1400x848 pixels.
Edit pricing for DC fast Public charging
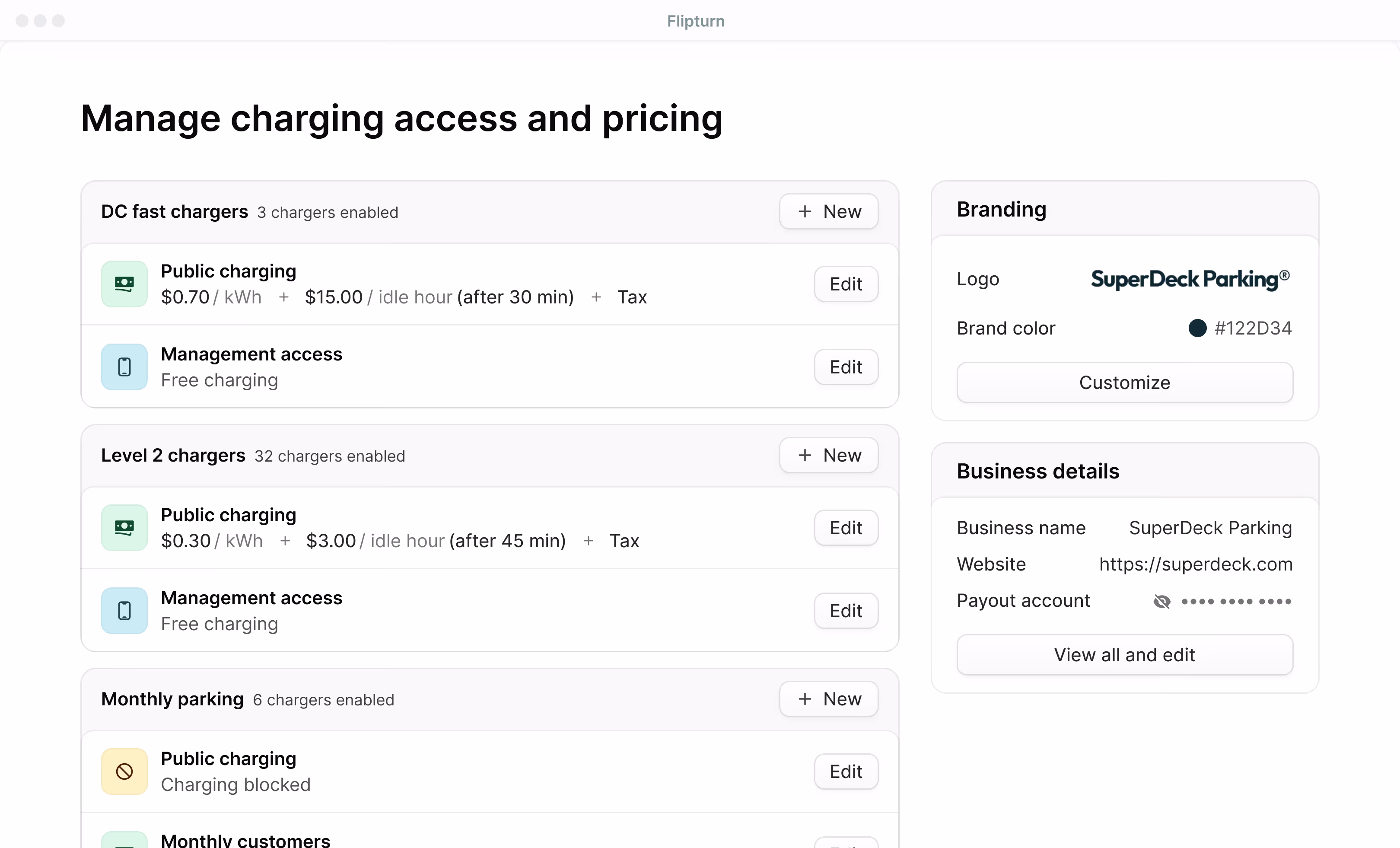tap(846, 284)
